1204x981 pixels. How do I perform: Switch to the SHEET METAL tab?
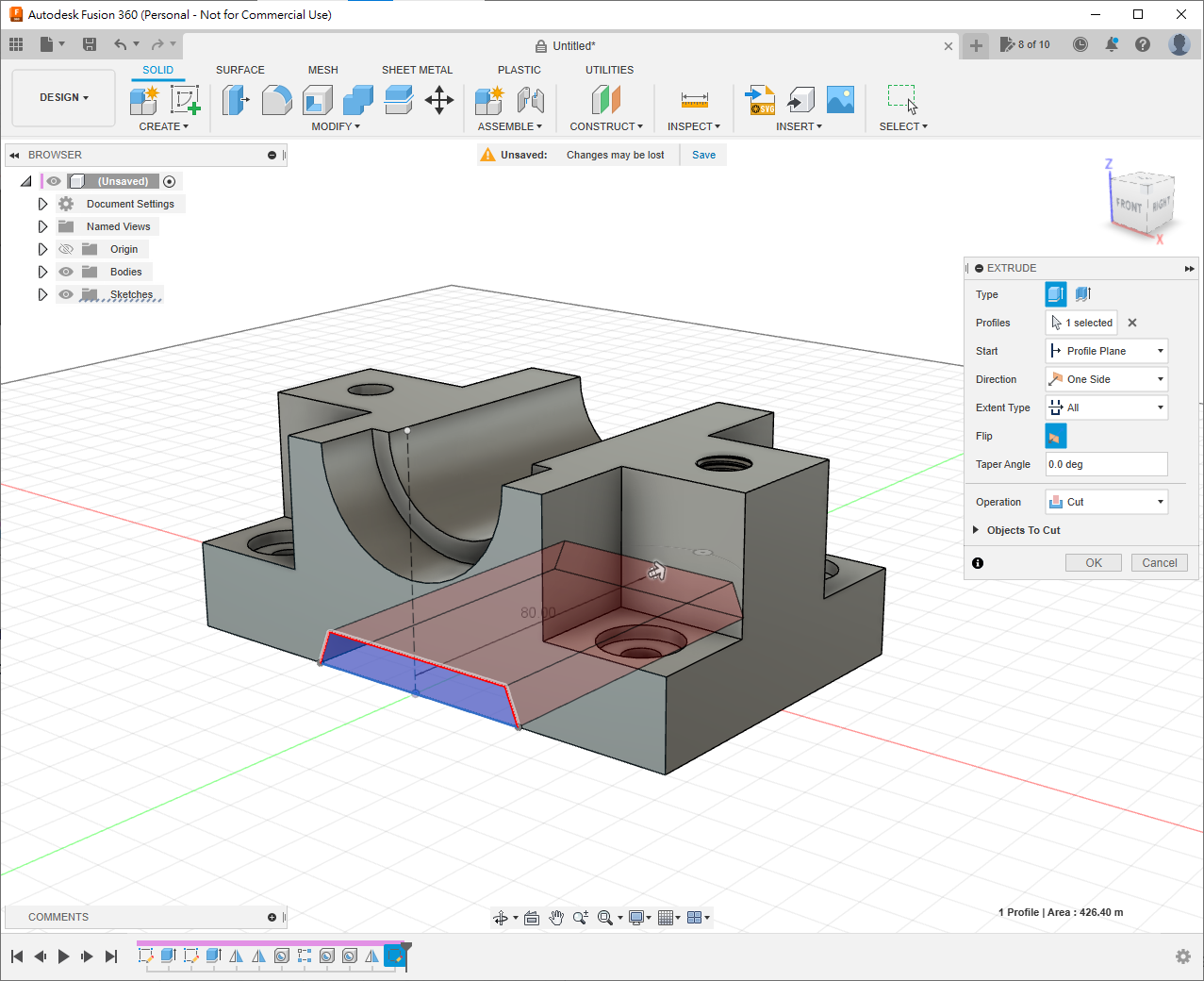(x=417, y=70)
